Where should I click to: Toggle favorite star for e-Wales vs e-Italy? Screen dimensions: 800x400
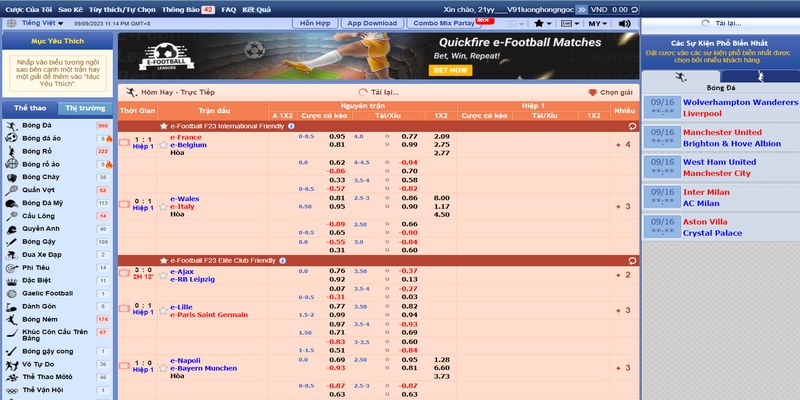163,207
